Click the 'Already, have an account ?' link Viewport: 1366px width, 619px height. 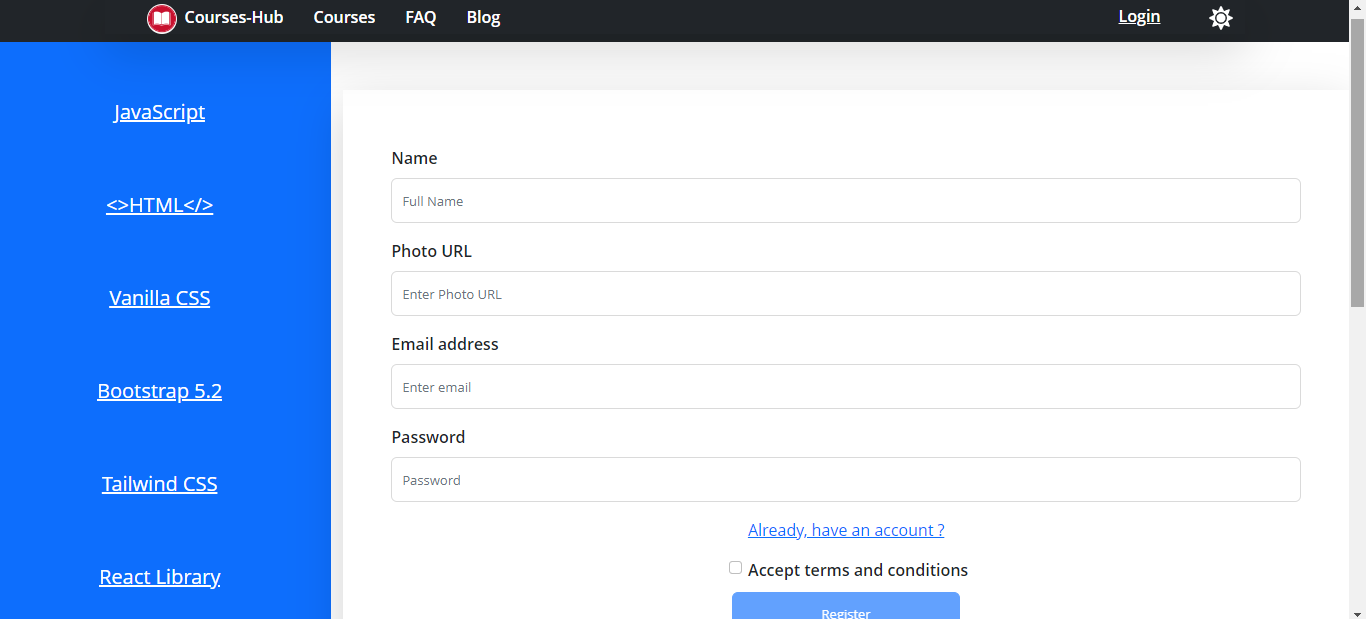tap(846, 530)
